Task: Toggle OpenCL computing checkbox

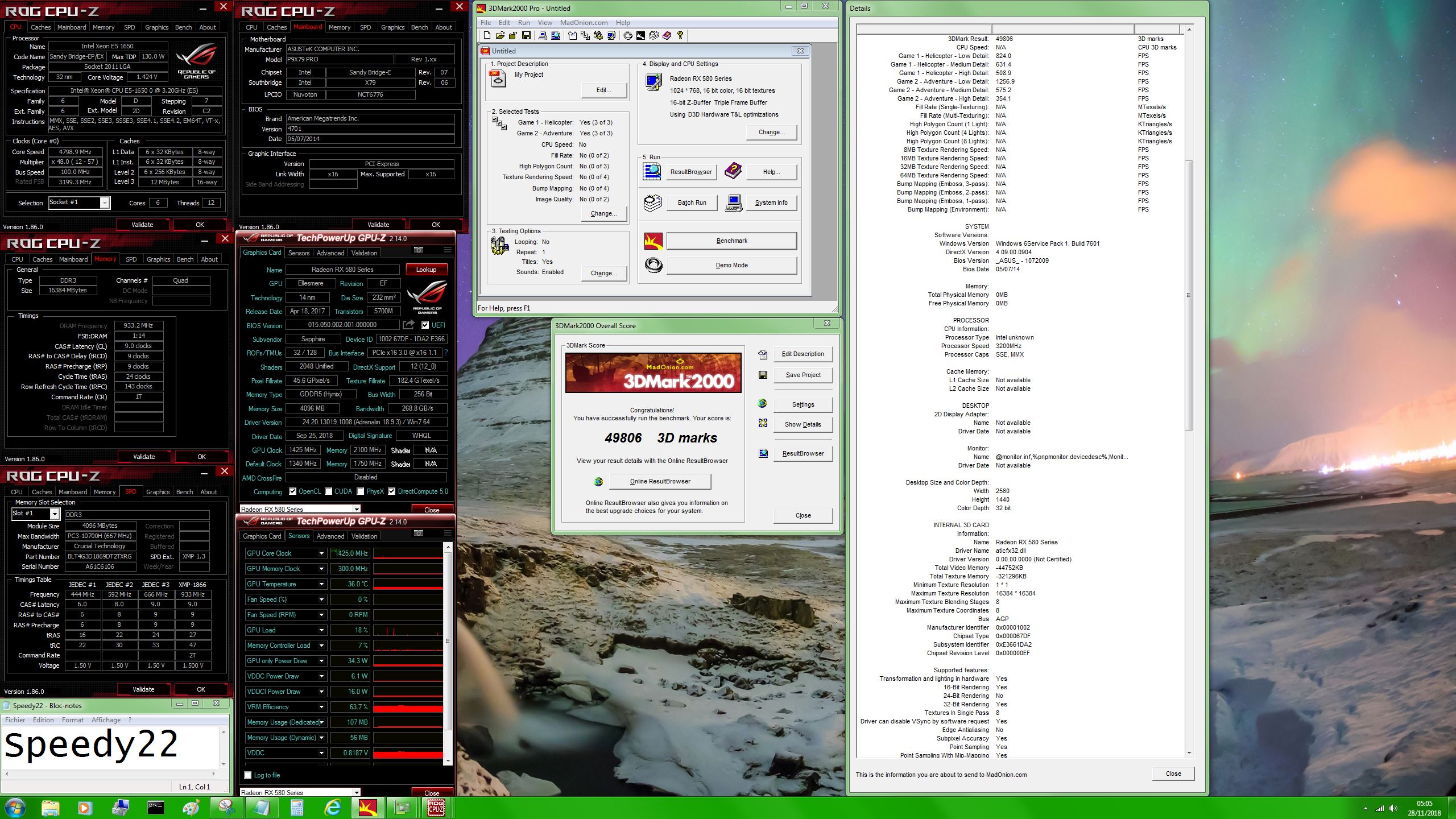Action: (292, 491)
